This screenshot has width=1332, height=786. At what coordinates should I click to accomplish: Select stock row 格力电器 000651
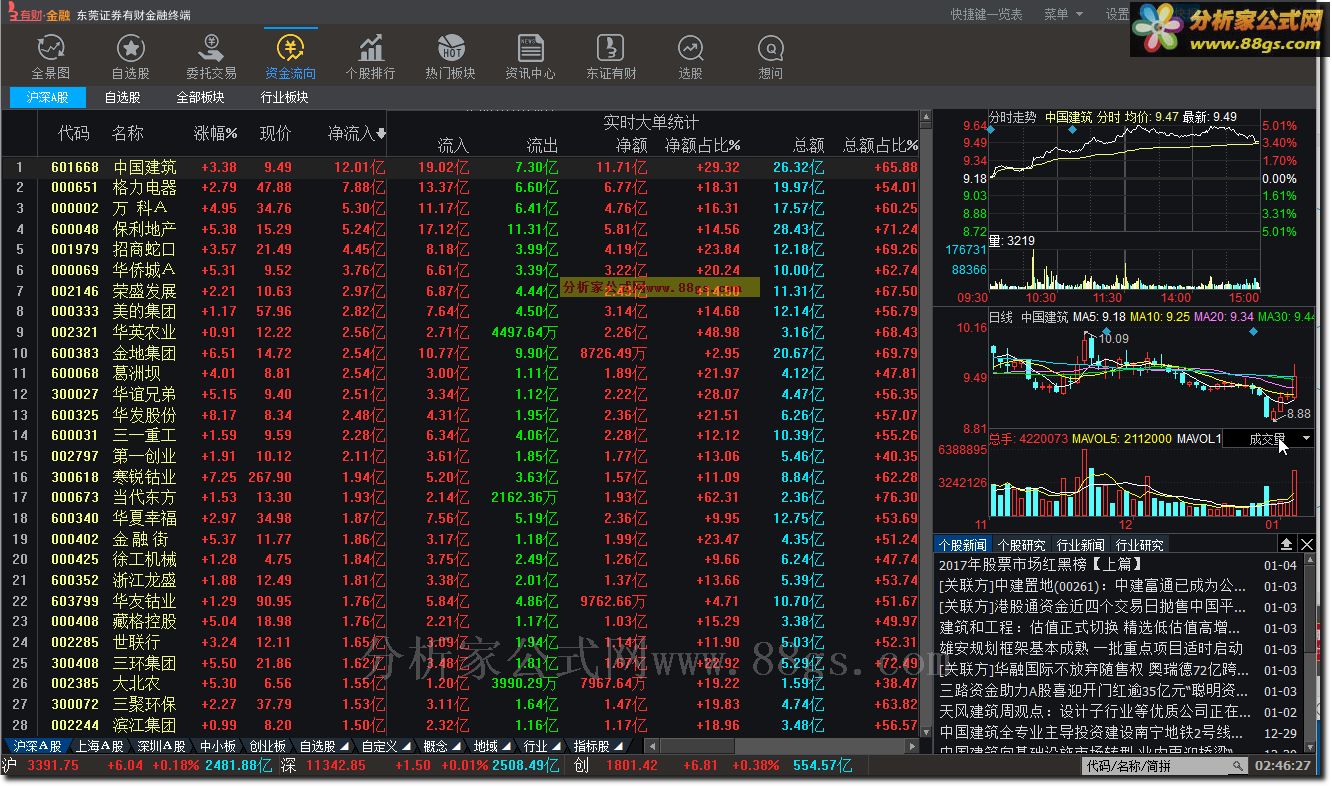coord(460,188)
